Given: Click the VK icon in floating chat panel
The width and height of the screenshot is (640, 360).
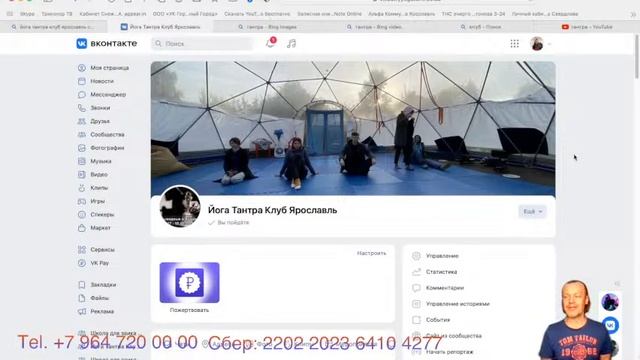Looking at the screenshot, I should coord(610,325).
